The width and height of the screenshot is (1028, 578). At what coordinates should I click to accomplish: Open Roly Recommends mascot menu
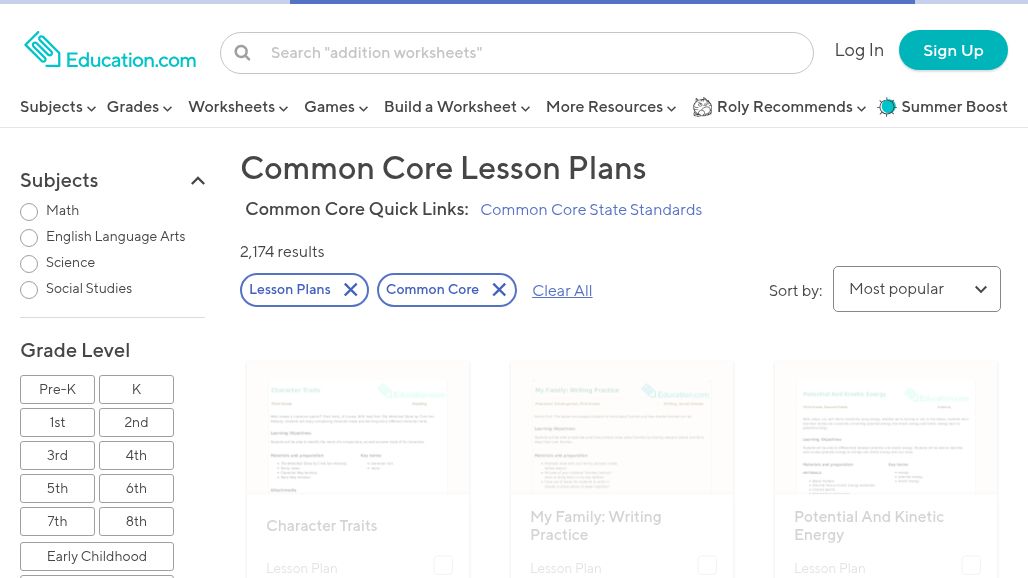coord(702,107)
